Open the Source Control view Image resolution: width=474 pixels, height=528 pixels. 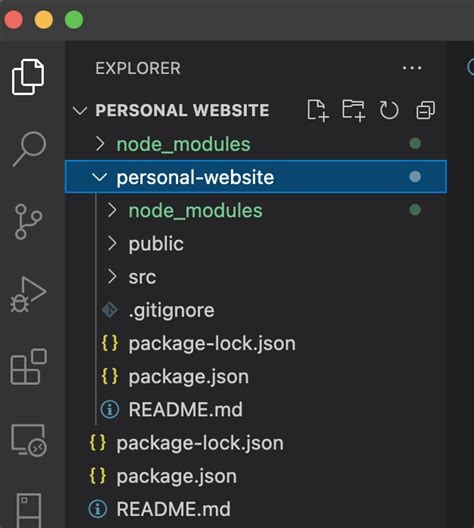(x=28, y=221)
